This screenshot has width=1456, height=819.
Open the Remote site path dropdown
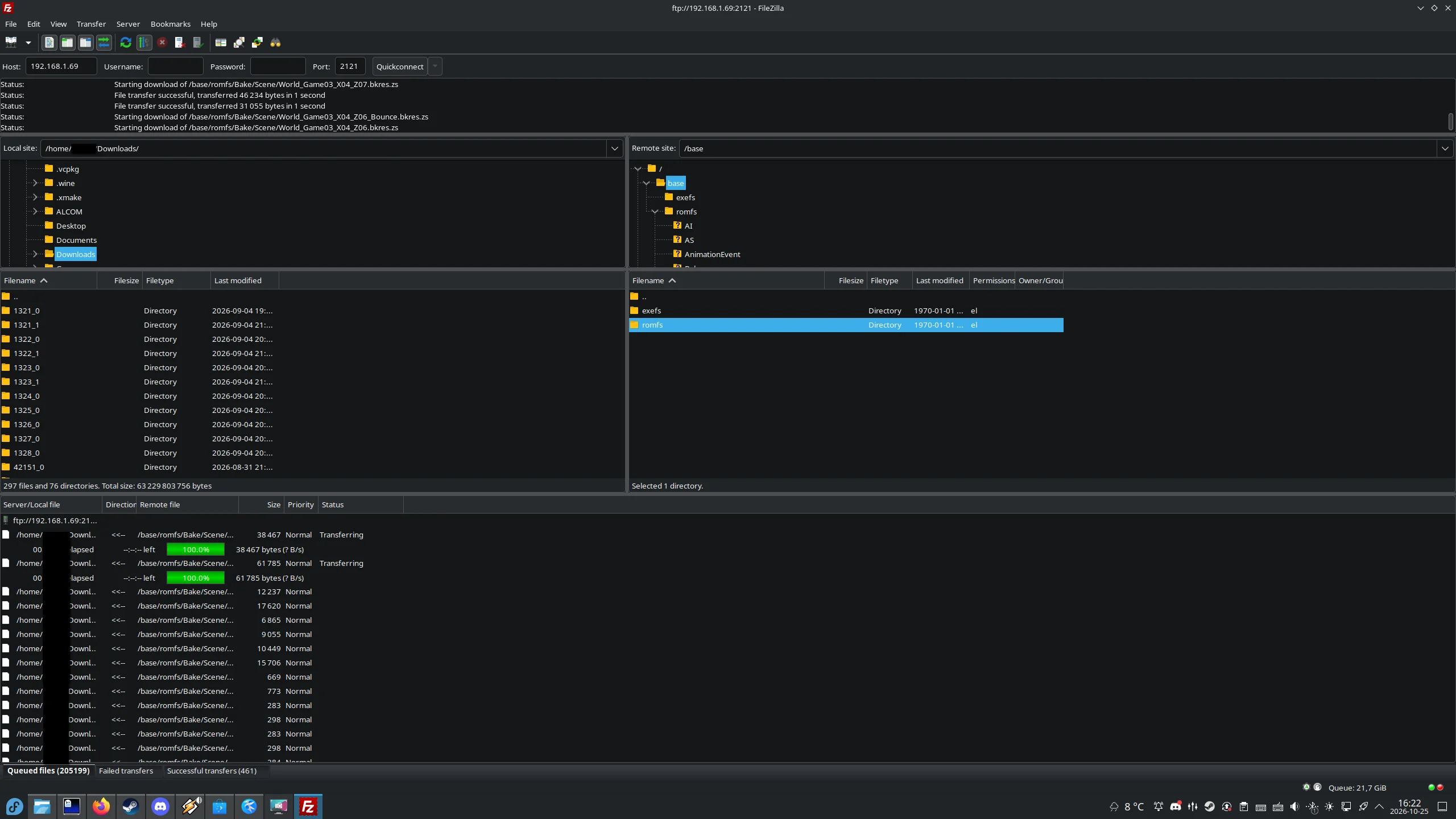[x=1445, y=148]
